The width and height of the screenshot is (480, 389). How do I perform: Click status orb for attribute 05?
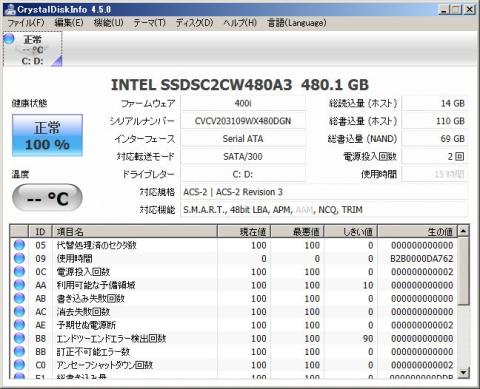coord(19,245)
